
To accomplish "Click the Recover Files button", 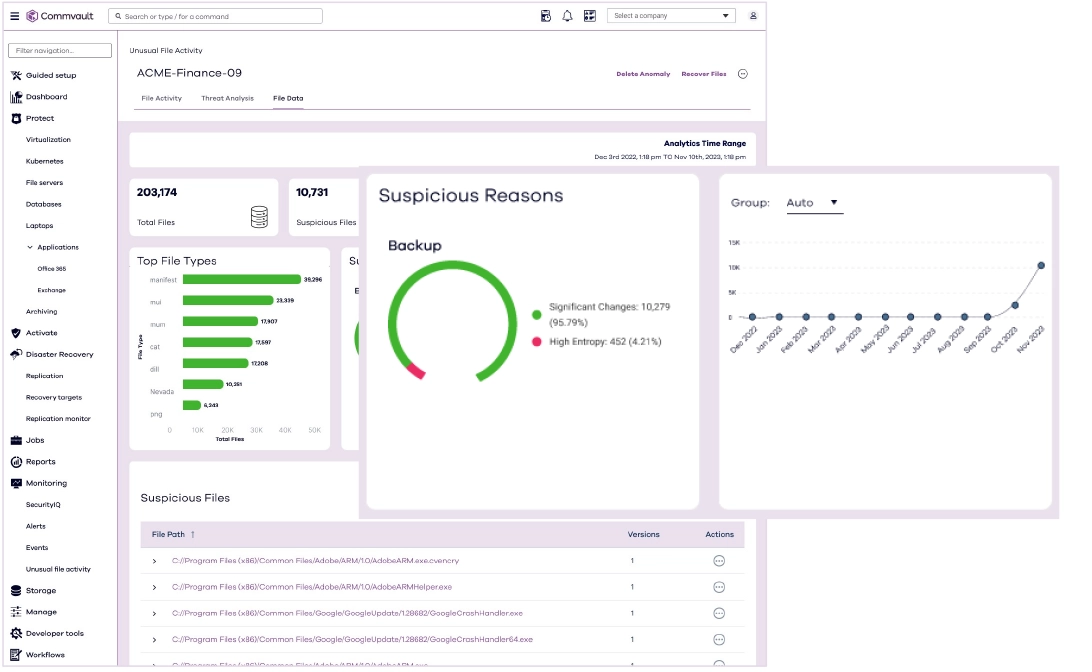I will point(703,74).
